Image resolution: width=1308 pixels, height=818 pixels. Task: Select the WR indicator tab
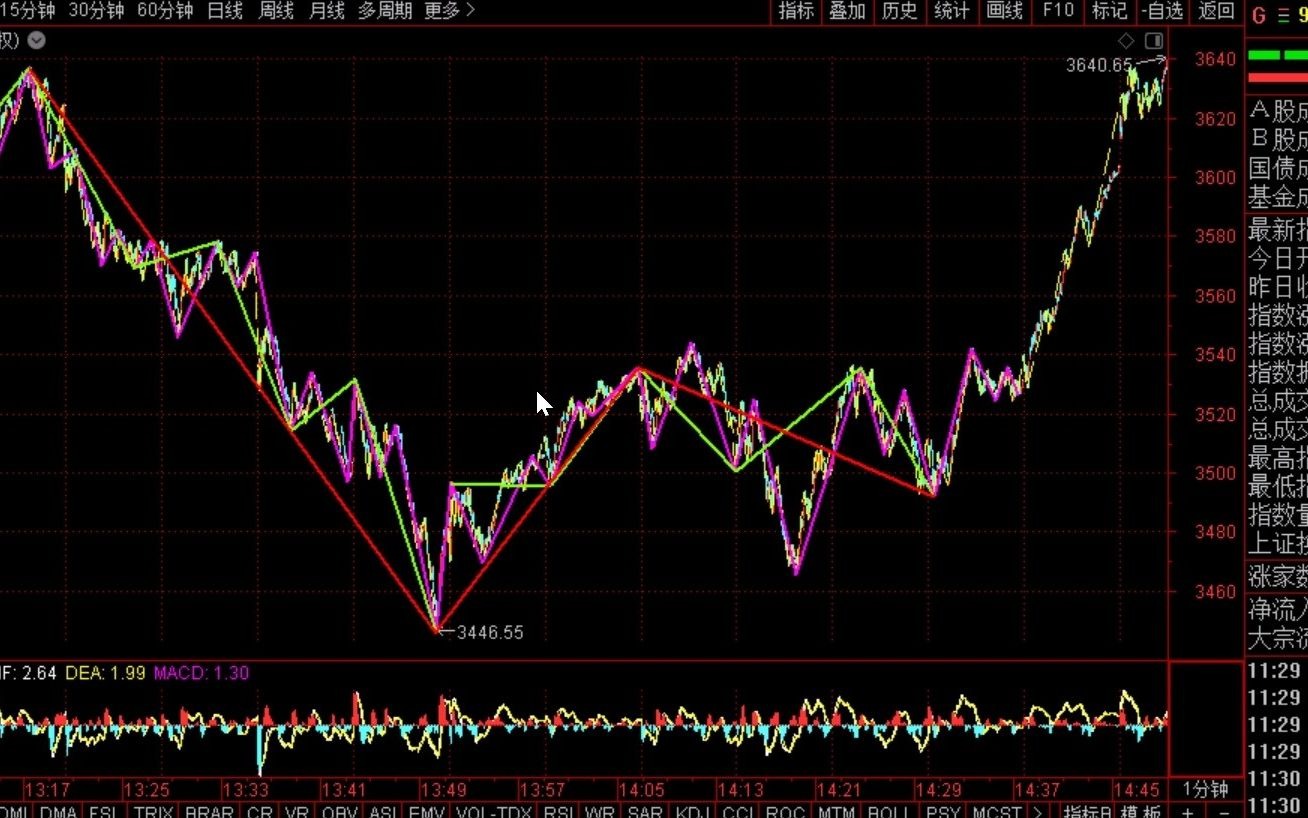point(601,811)
